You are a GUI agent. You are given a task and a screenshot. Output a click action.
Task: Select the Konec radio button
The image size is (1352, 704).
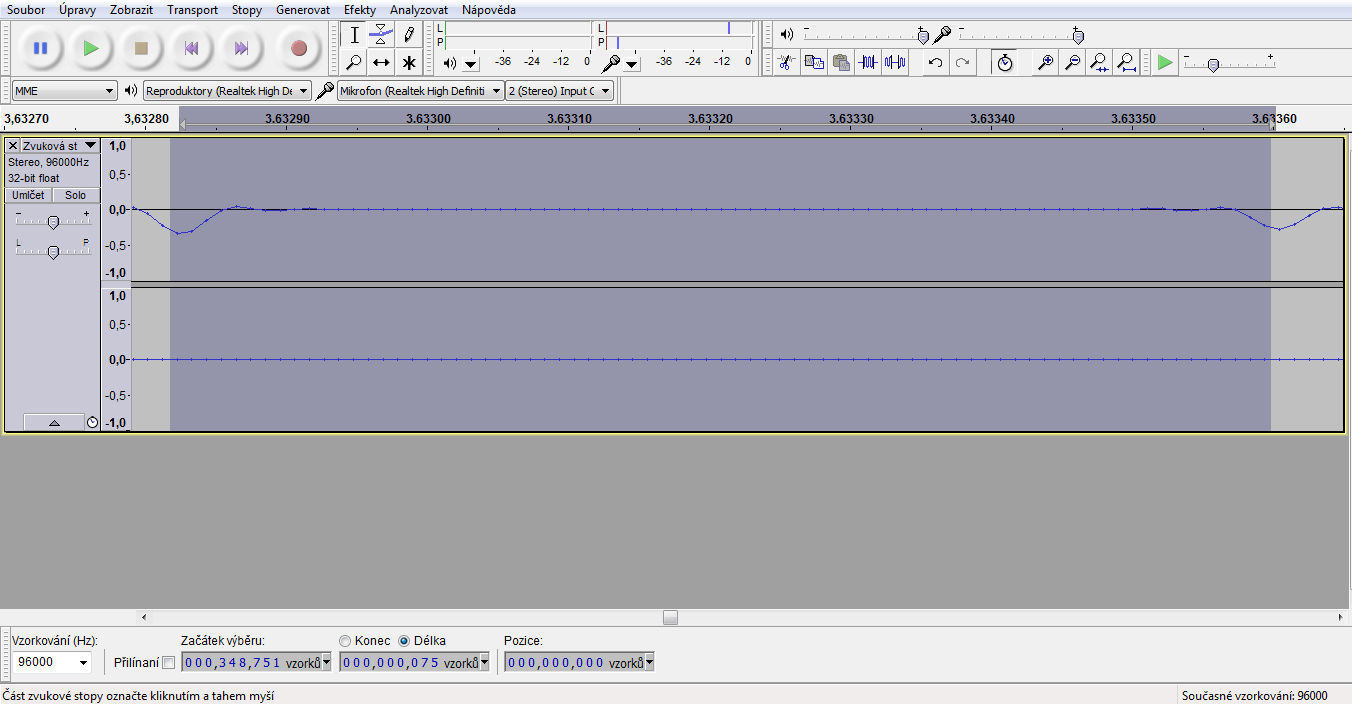point(345,641)
